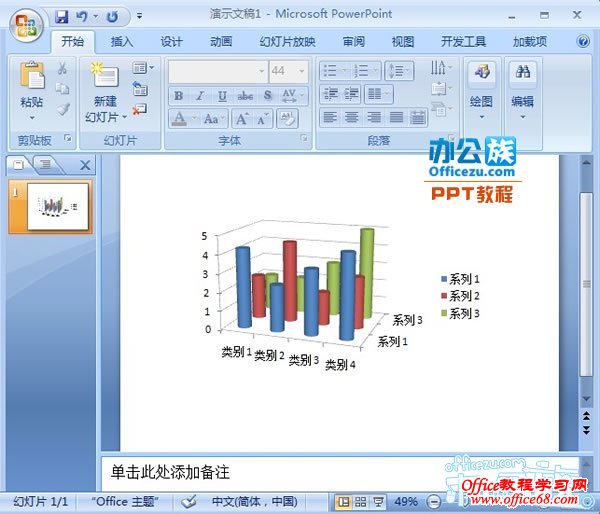Jump to the previous slide using double up arrows
Screen dimensions: 600x514
click(x=586, y=416)
